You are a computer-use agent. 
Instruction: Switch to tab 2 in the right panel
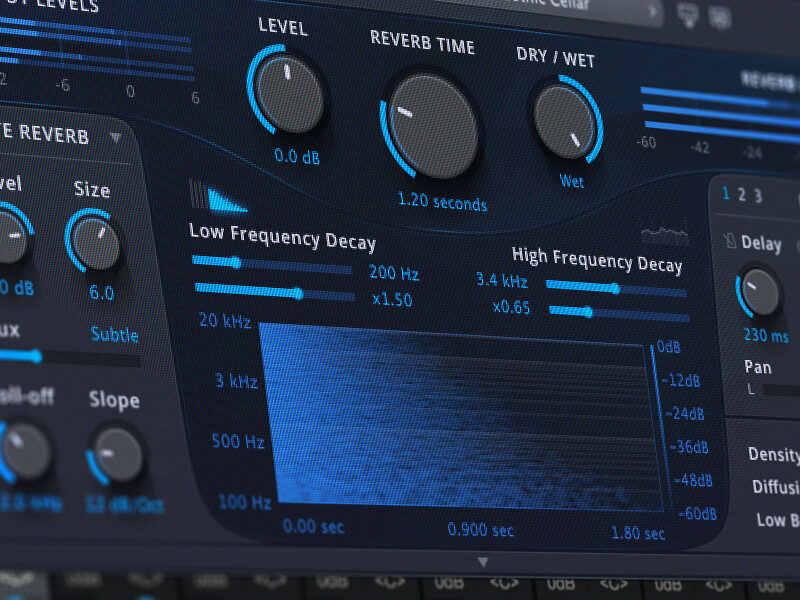[x=742, y=194]
